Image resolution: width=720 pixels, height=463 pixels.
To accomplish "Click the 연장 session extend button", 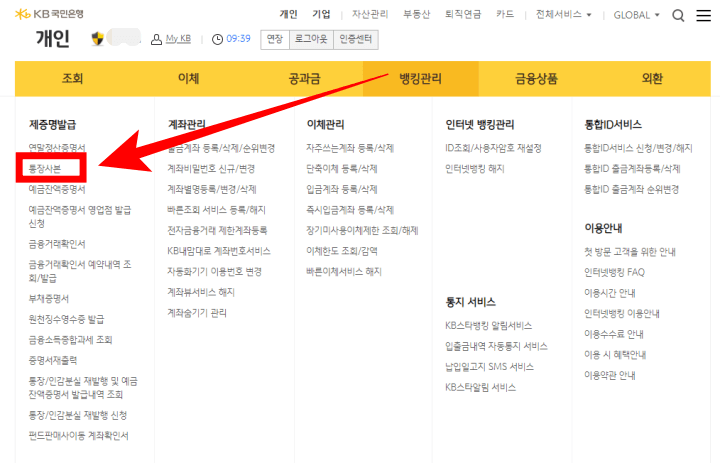I will coord(275,40).
